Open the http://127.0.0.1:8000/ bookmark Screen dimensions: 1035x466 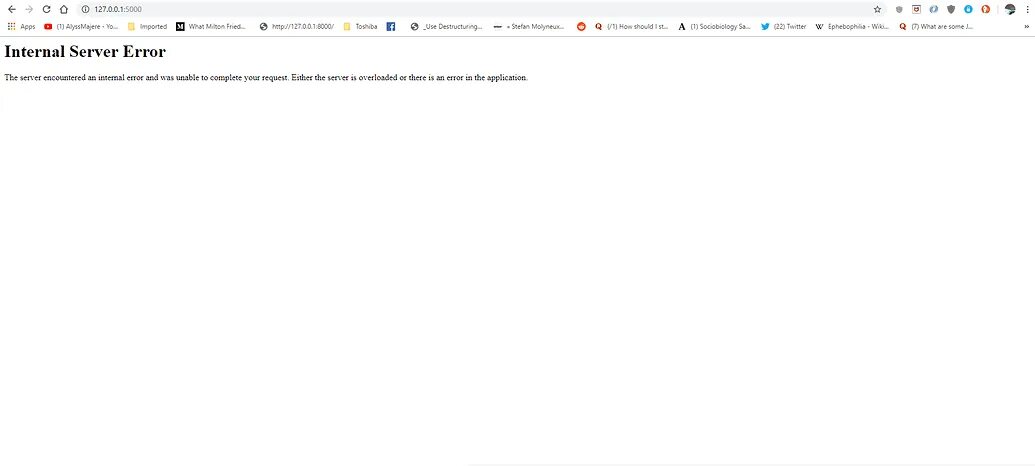296,27
